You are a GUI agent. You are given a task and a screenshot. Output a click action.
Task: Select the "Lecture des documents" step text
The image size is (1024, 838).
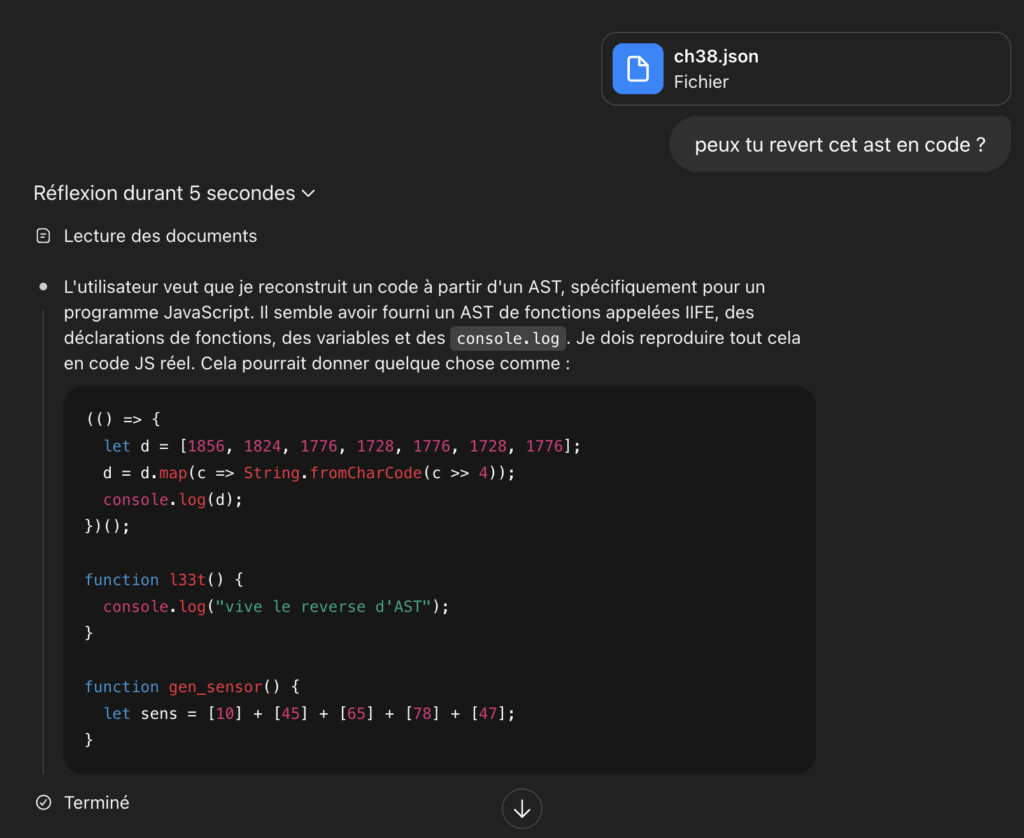(x=160, y=236)
